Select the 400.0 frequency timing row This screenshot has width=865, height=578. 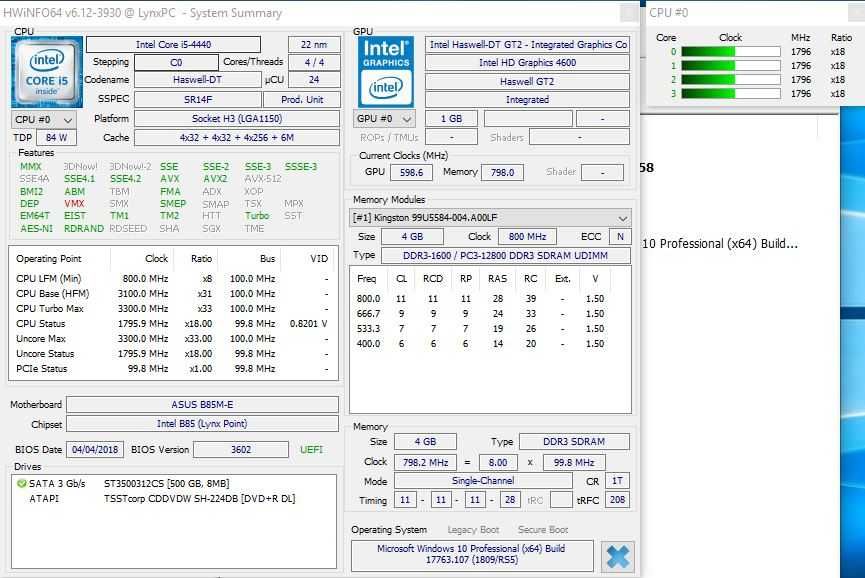pyautogui.click(x=481, y=344)
